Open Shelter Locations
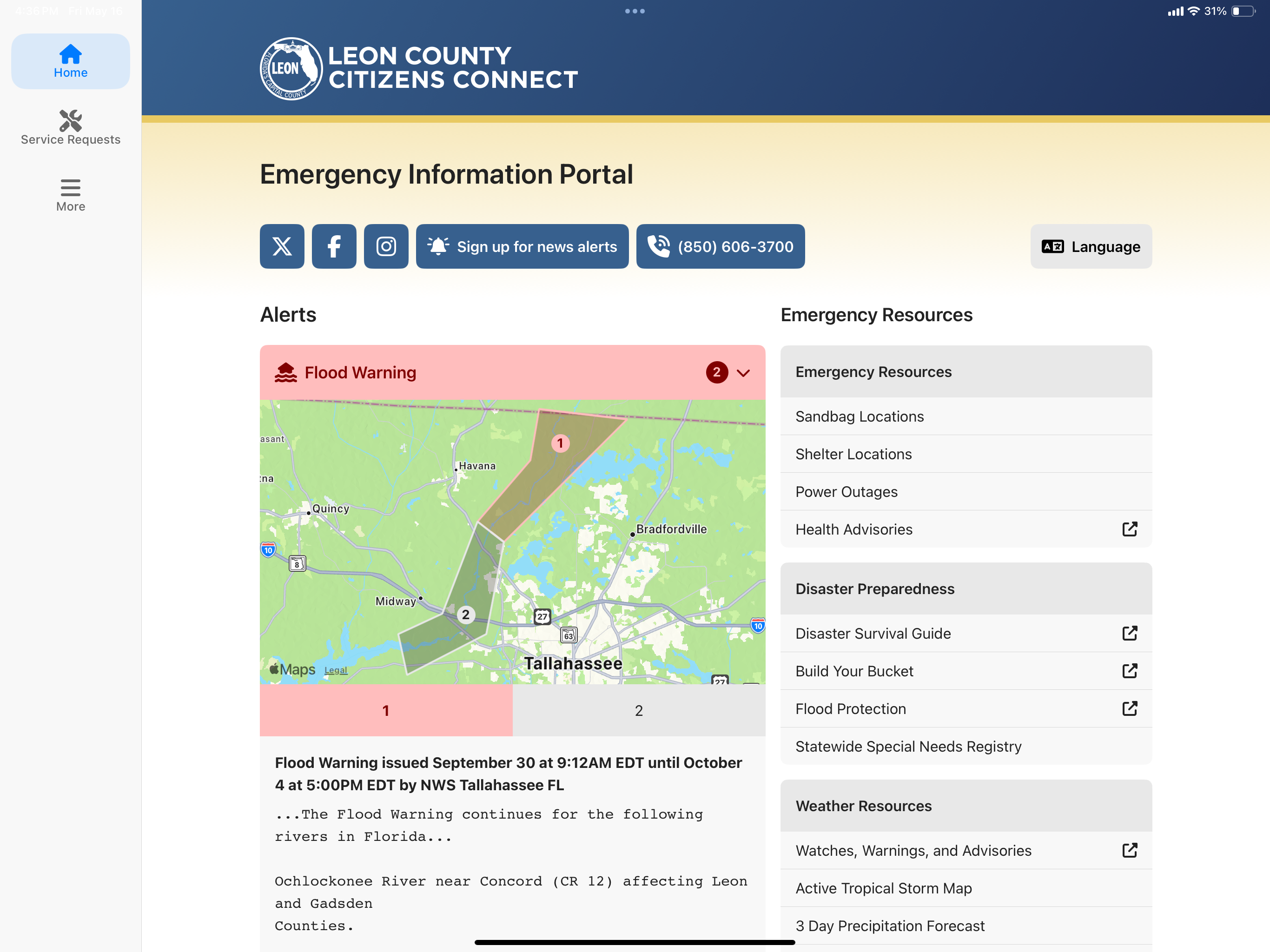This screenshot has height=952, width=1270. [x=966, y=454]
